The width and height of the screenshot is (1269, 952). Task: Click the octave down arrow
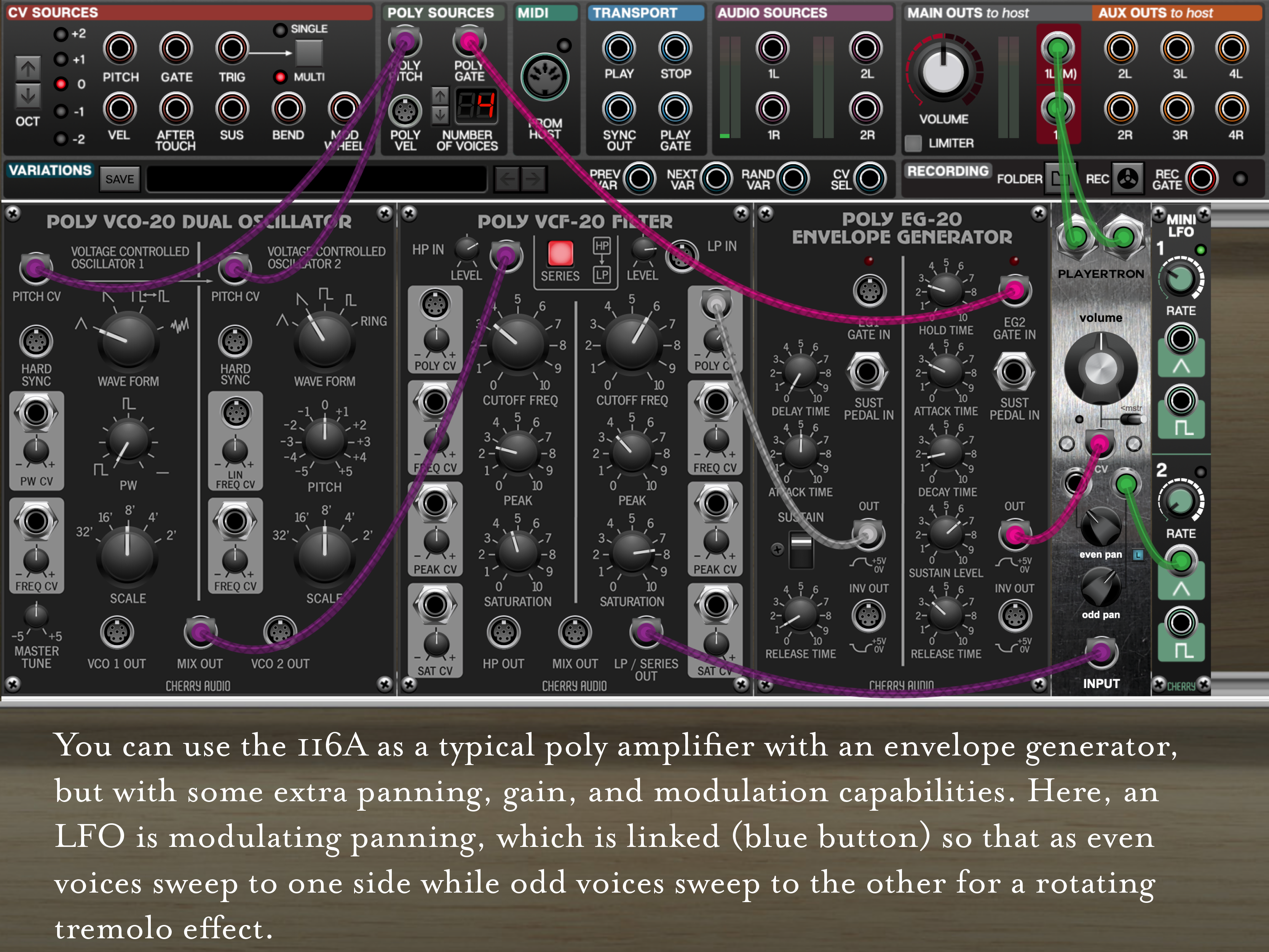pyautogui.click(x=27, y=96)
